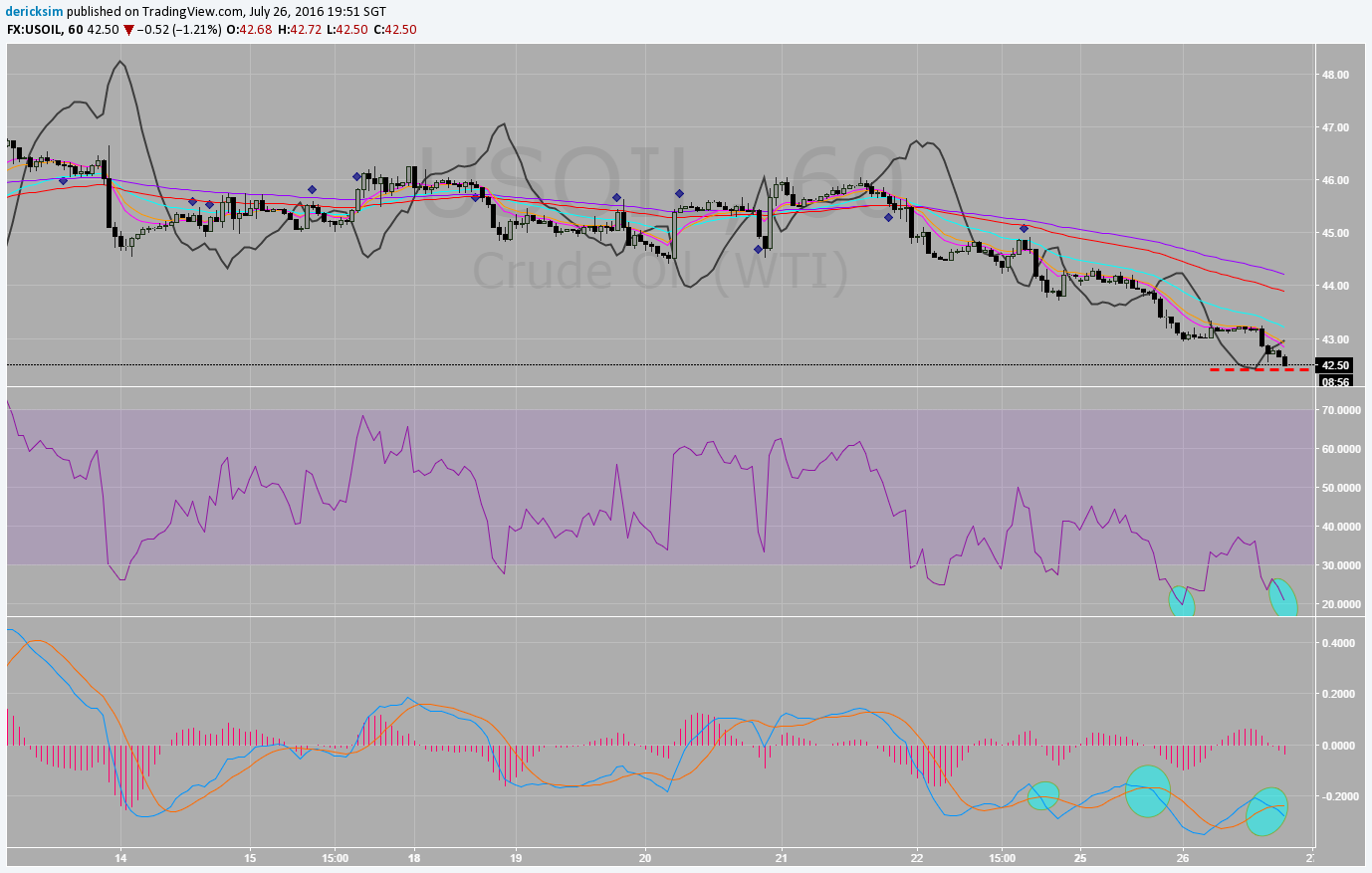Click the 48.00 price axis label
1372x873 pixels.
pyautogui.click(x=1336, y=75)
